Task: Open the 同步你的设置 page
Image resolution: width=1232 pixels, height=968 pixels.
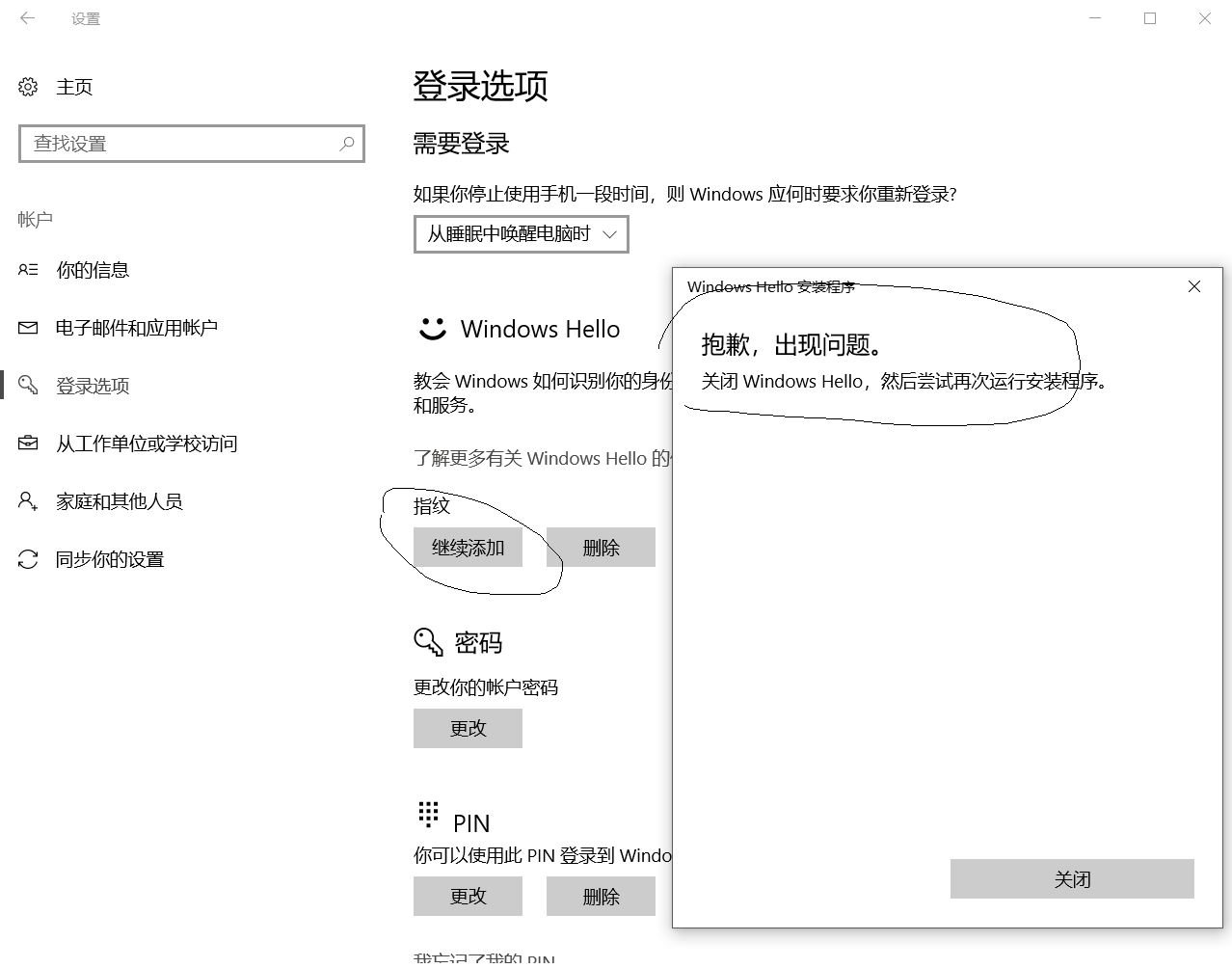Action: tap(110, 559)
